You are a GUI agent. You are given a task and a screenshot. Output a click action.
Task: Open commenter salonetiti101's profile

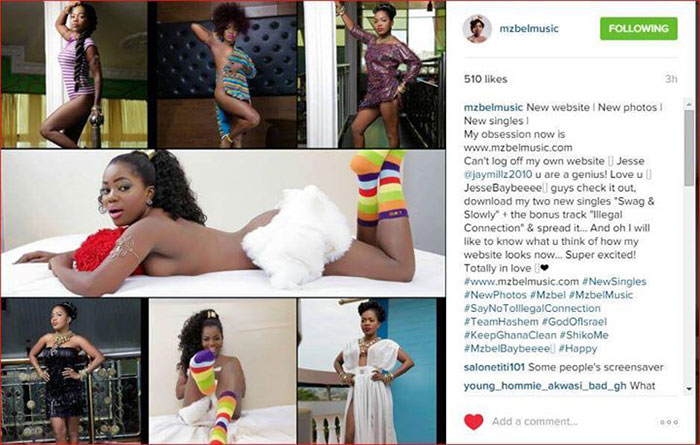point(494,367)
